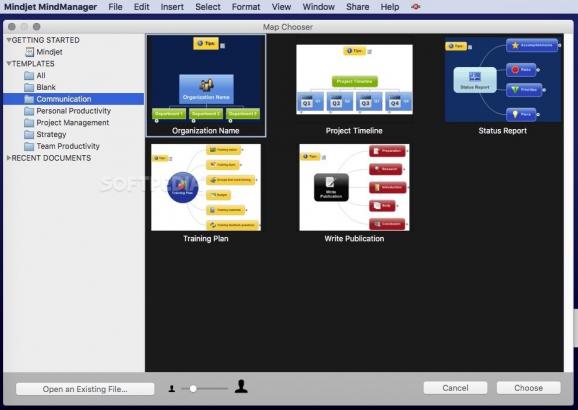The height and width of the screenshot is (410, 578).
Task: Expand the RECENT DOCUMENTS section
Action: click(x=8, y=158)
